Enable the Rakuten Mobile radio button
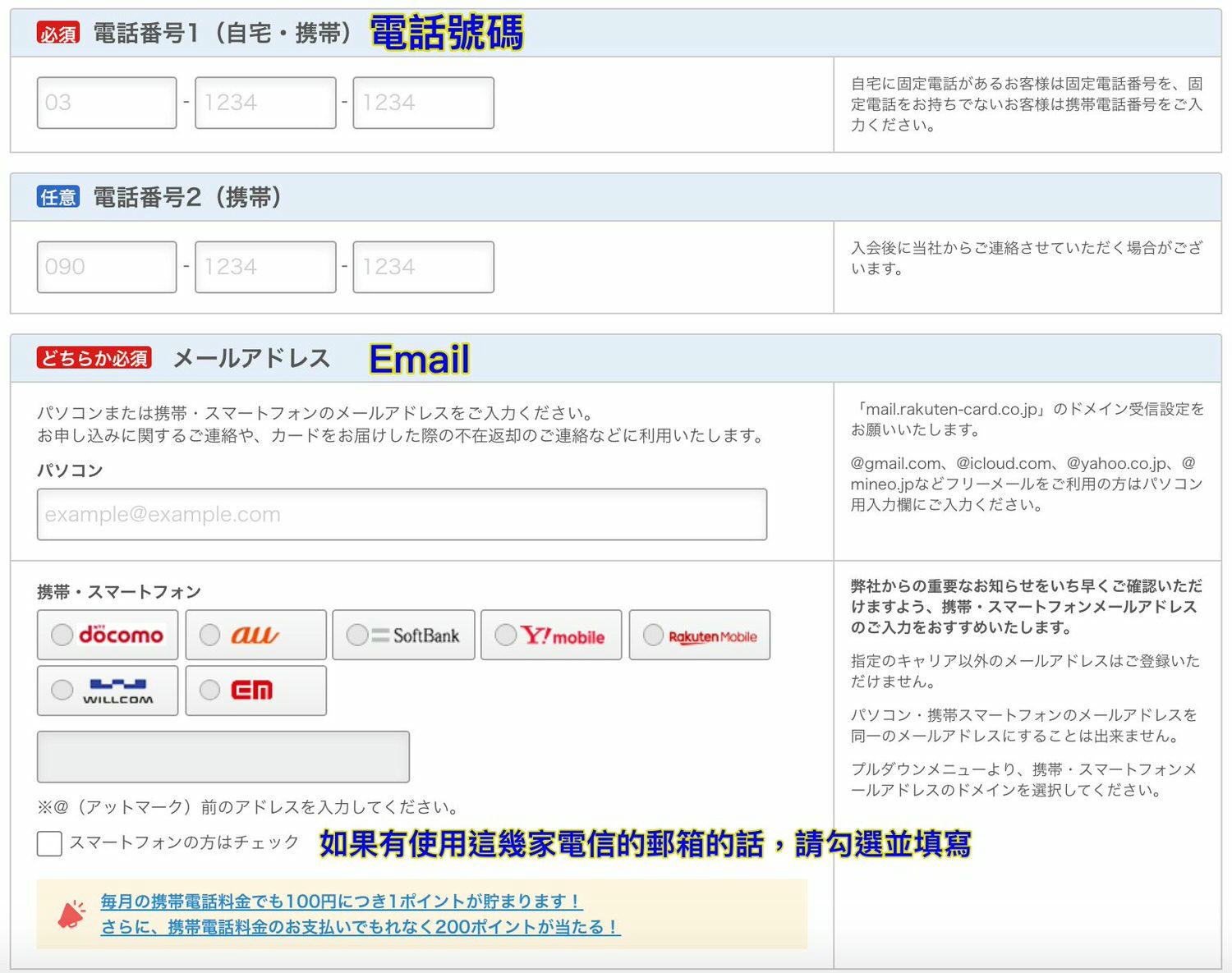Image resolution: width=1232 pixels, height=973 pixels. coord(653,635)
